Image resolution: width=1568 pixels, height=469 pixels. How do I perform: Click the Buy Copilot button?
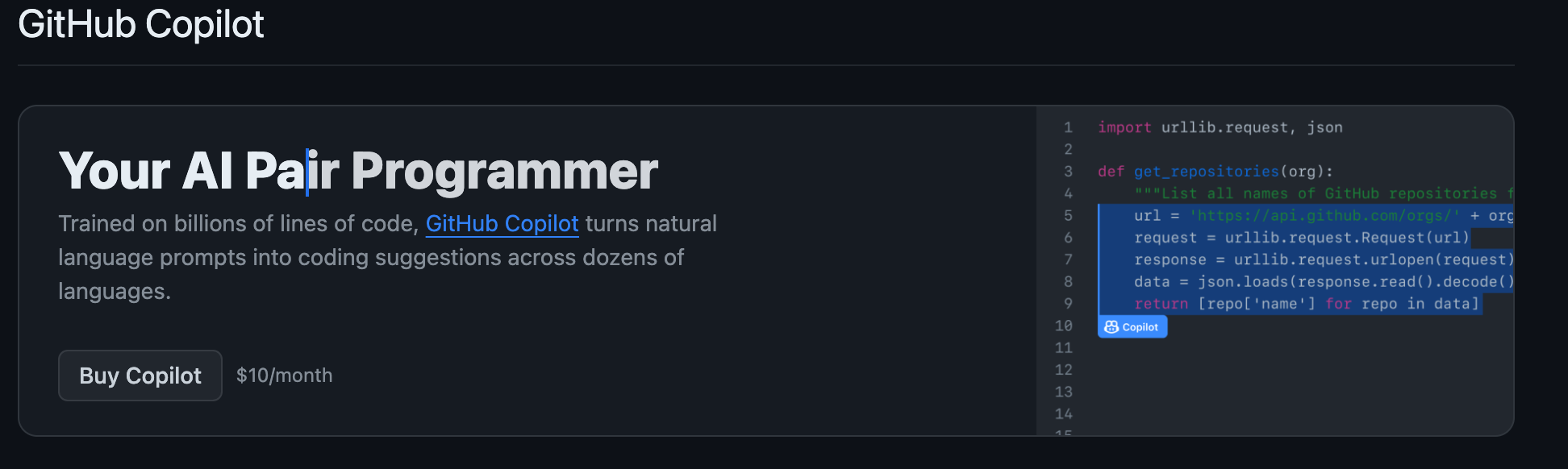[140, 376]
